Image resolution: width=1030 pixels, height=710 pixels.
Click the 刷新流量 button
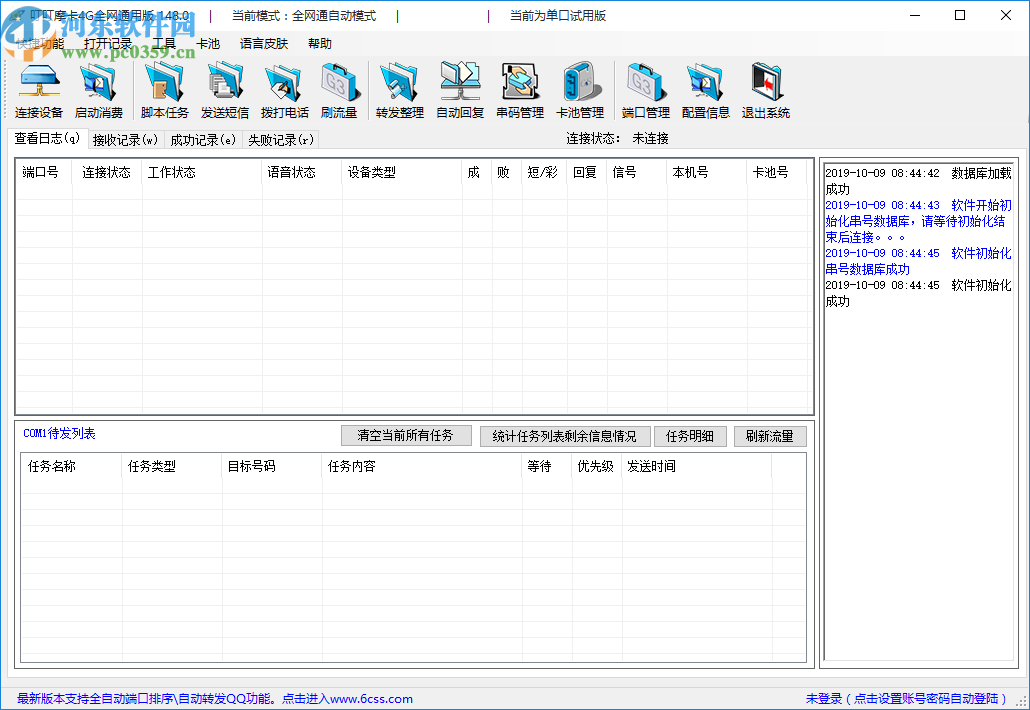pos(769,436)
